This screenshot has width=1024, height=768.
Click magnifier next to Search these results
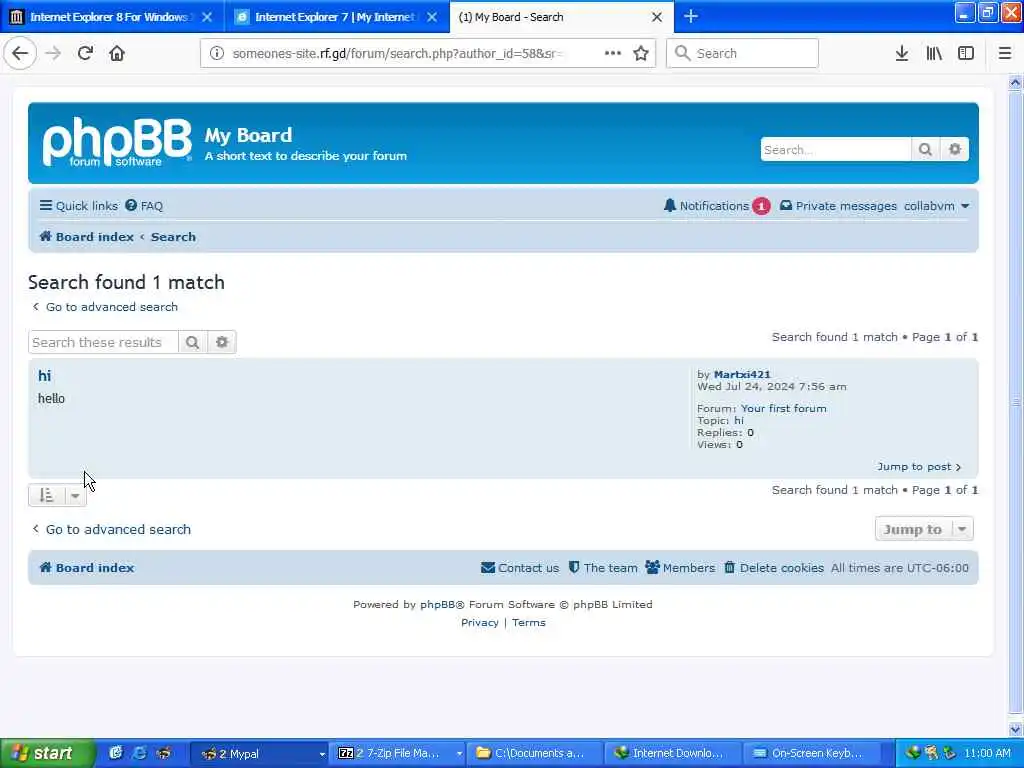click(192, 342)
